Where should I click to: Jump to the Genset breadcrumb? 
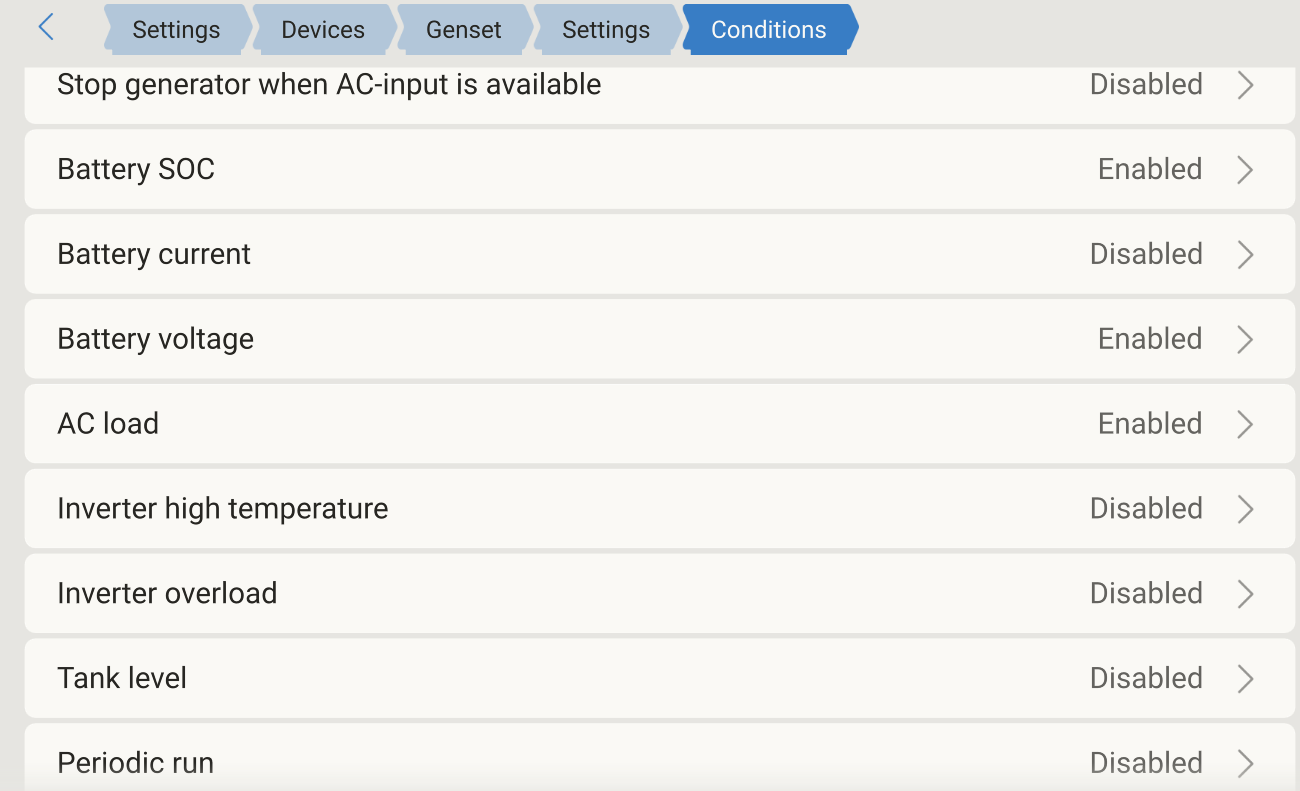[x=464, y=29]
